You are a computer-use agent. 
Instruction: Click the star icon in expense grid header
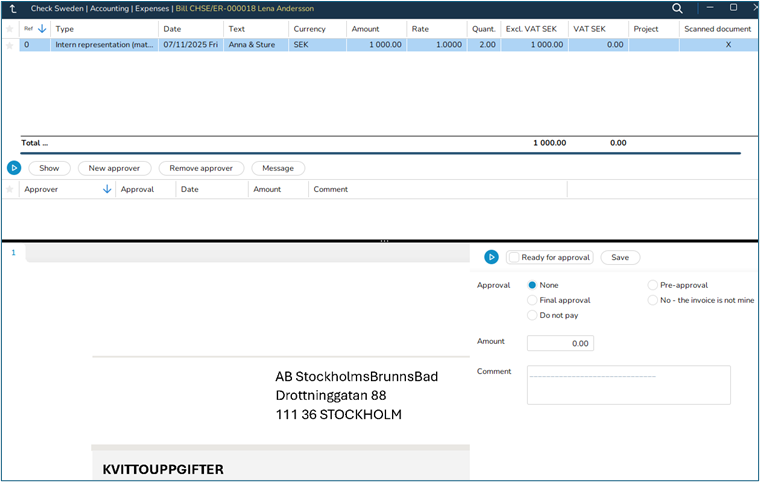point(10,29)
